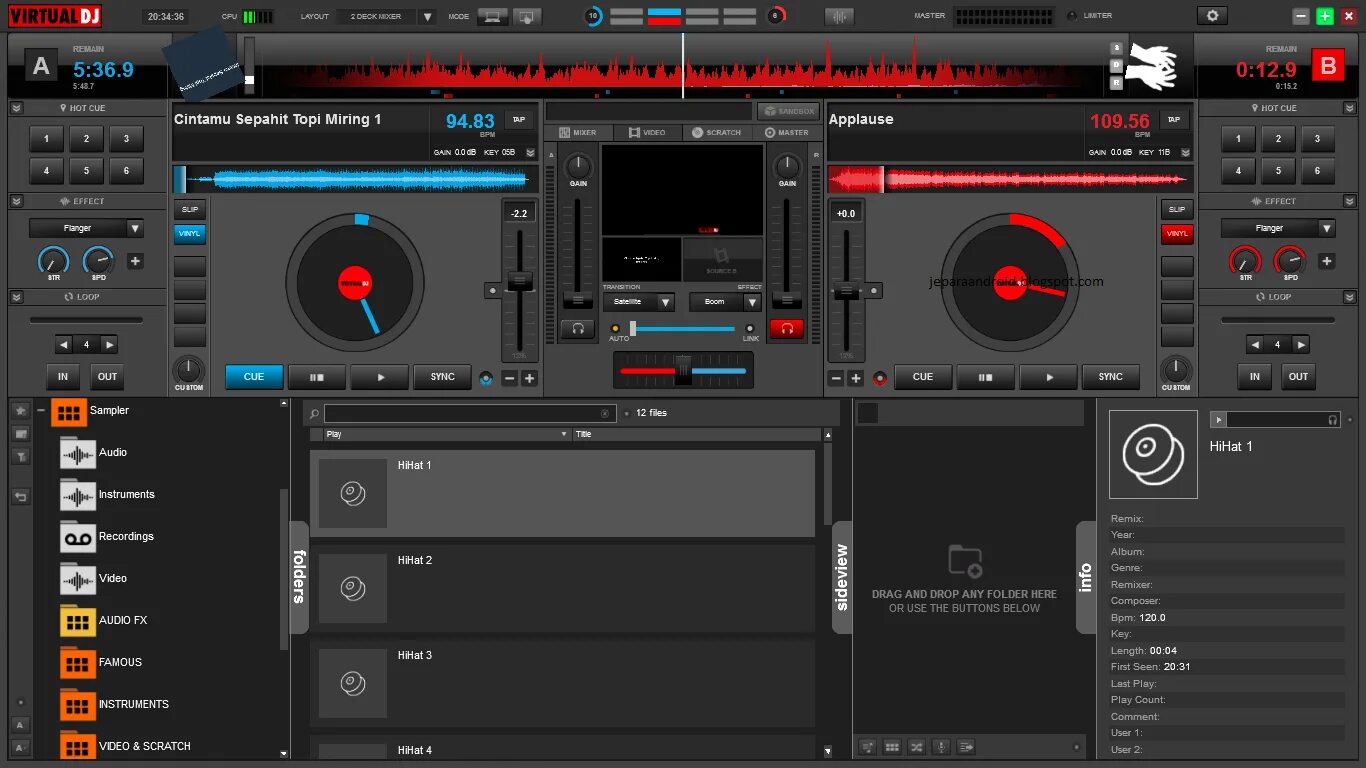
Task: Toggle SLIP mode on deck B
Action: click(1177, 209)
